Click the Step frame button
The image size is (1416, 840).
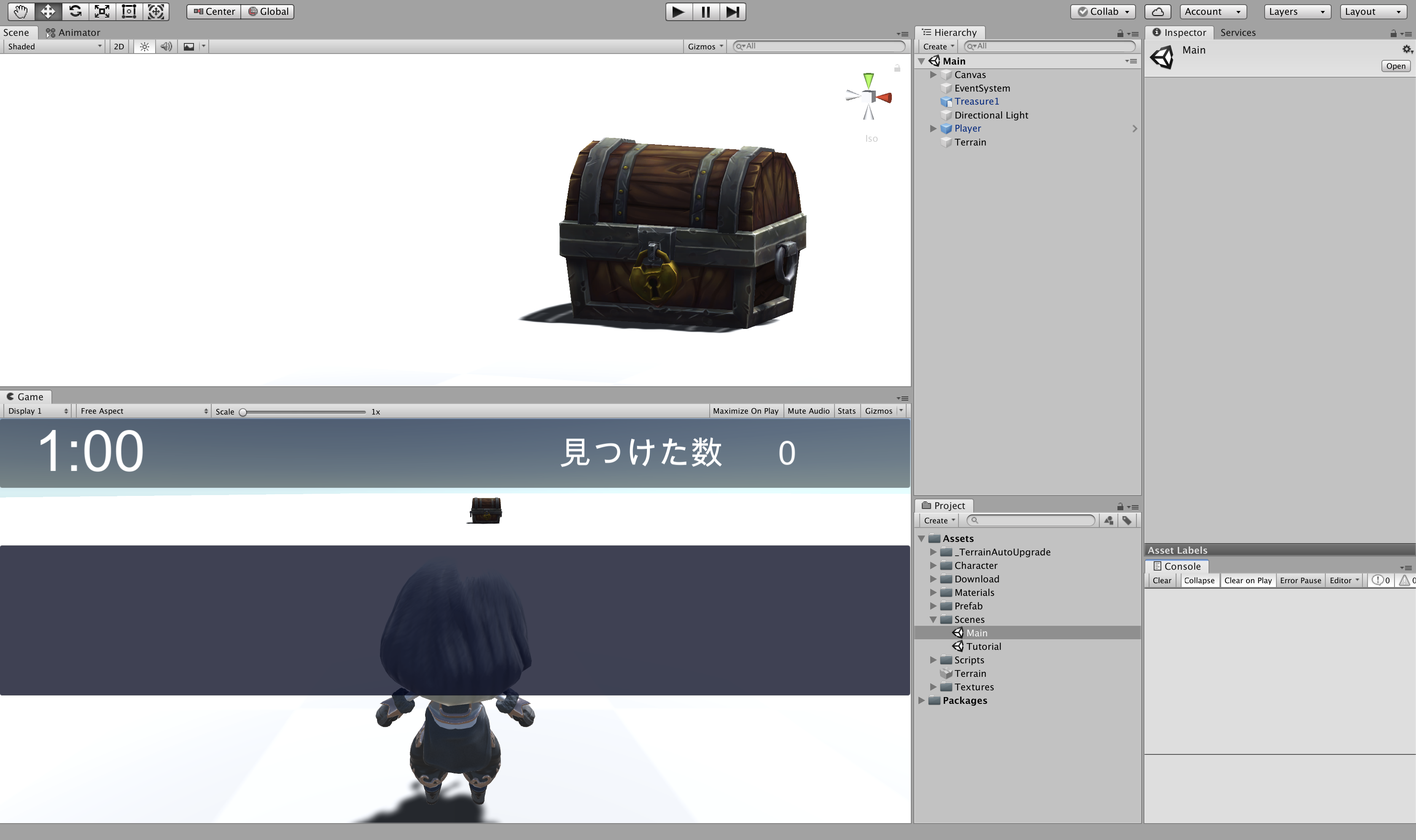(x=732, y=11)
